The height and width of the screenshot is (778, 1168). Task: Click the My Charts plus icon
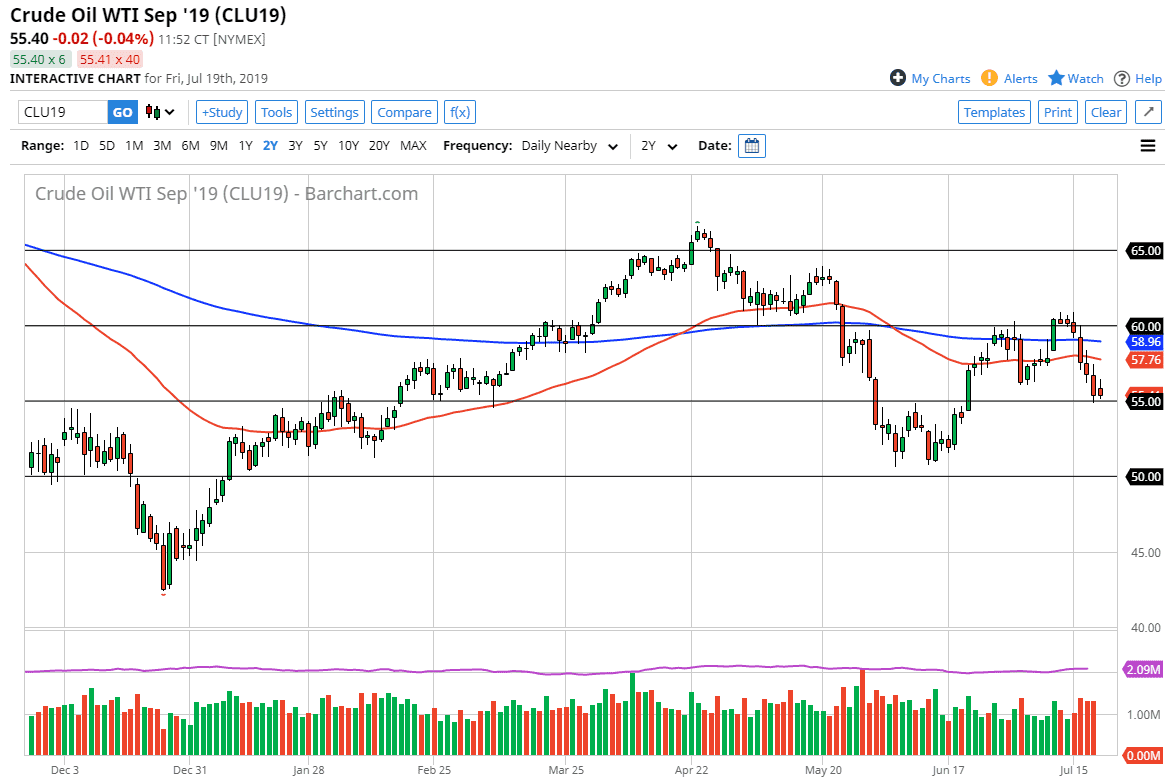click(898, 78)
